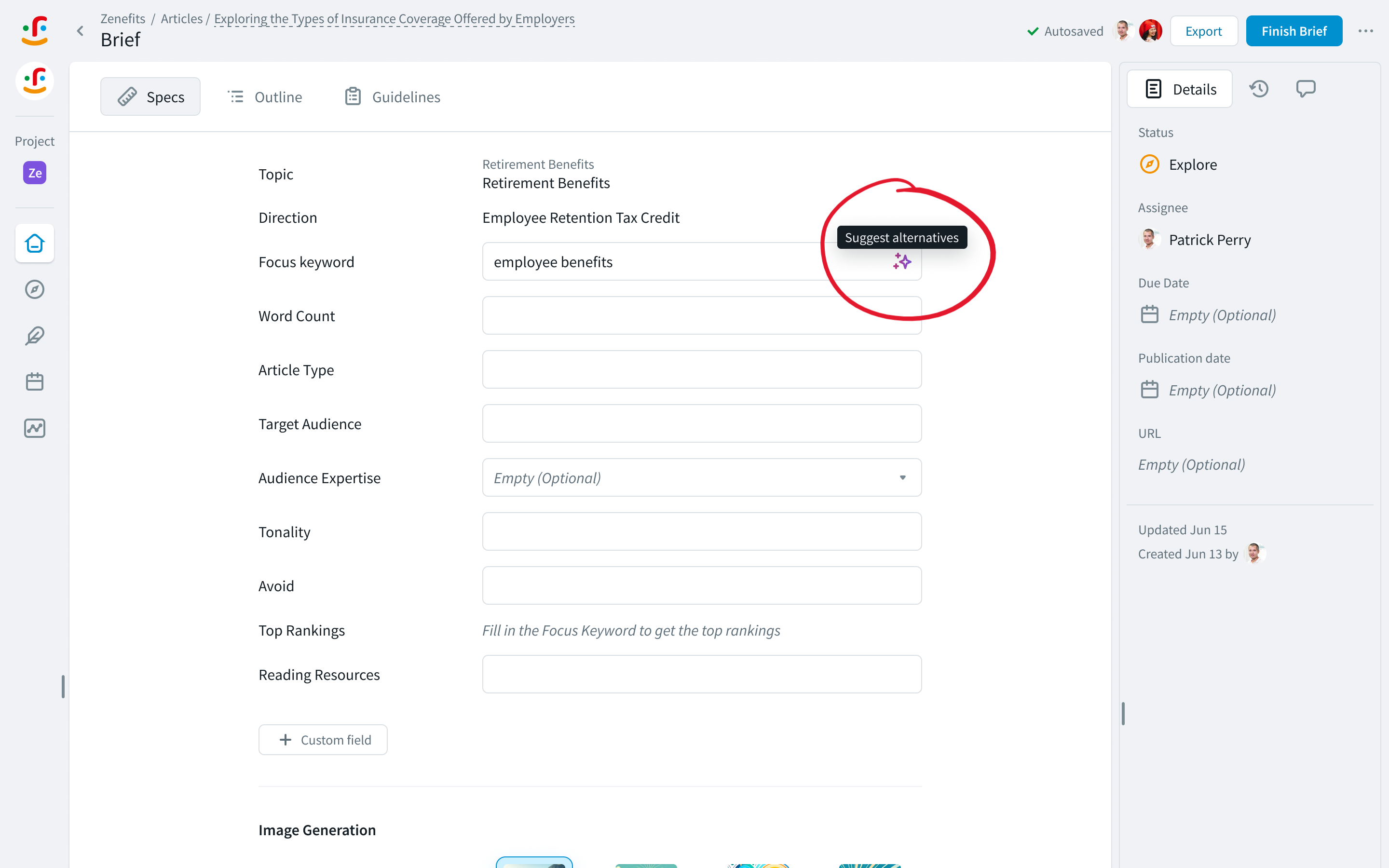Click the Word Count input field
Screen dimensions: 1389x868
point(702,316)
